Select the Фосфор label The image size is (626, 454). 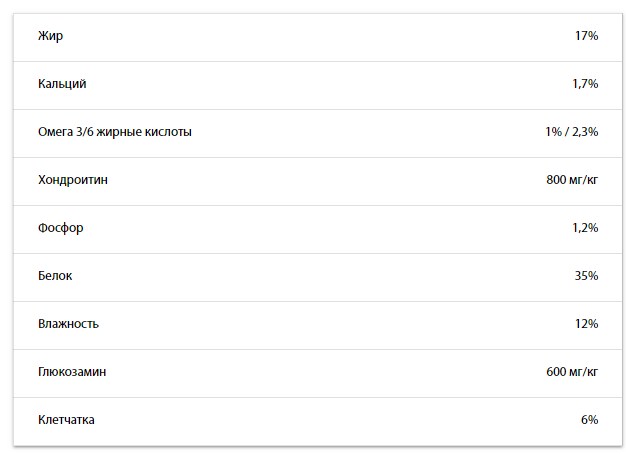click(x=60, y=228)
